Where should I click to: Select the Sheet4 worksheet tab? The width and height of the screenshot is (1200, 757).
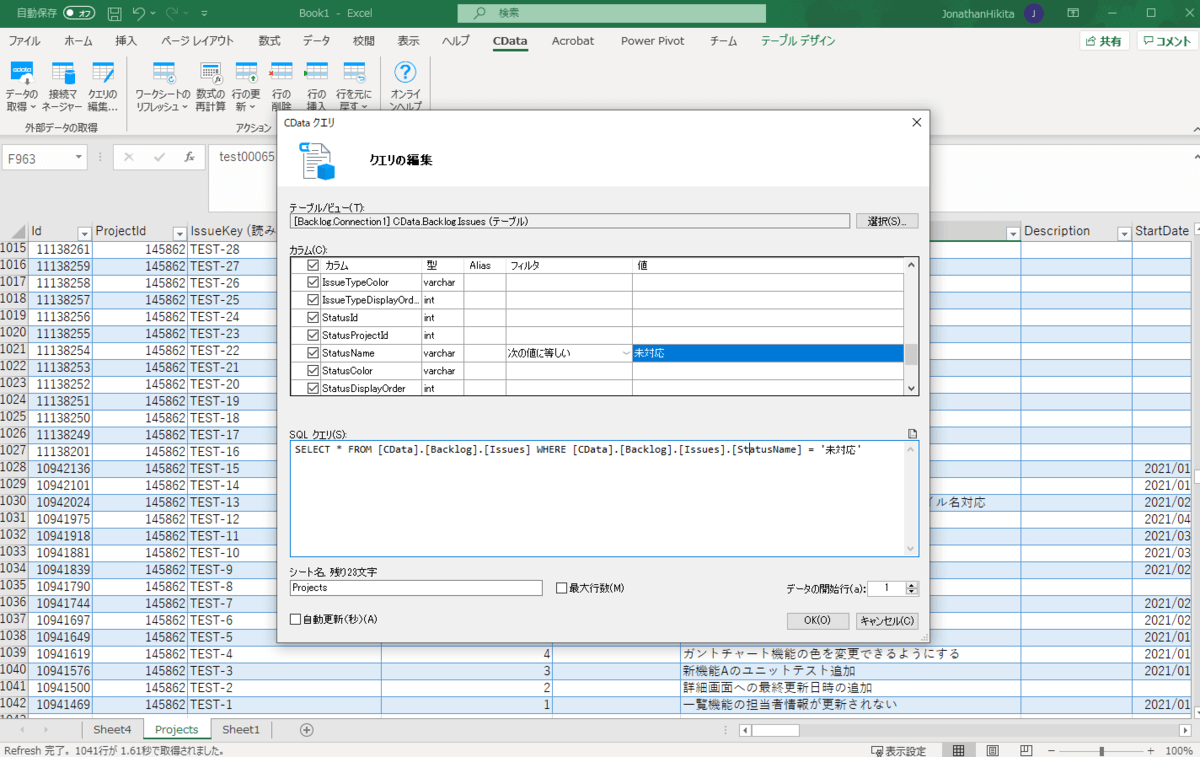click(112, 730)
